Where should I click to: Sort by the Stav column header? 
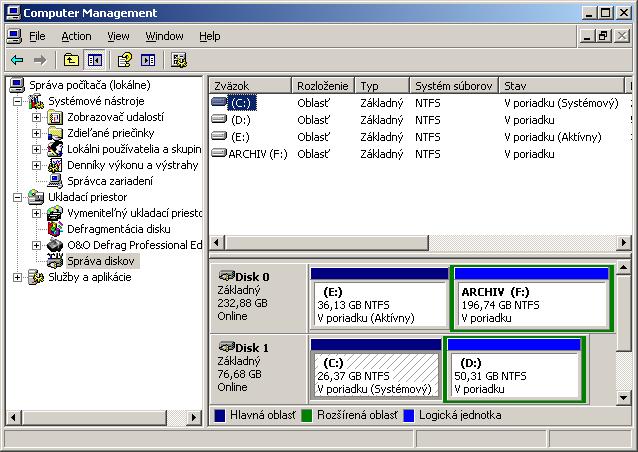coord(562,86)
